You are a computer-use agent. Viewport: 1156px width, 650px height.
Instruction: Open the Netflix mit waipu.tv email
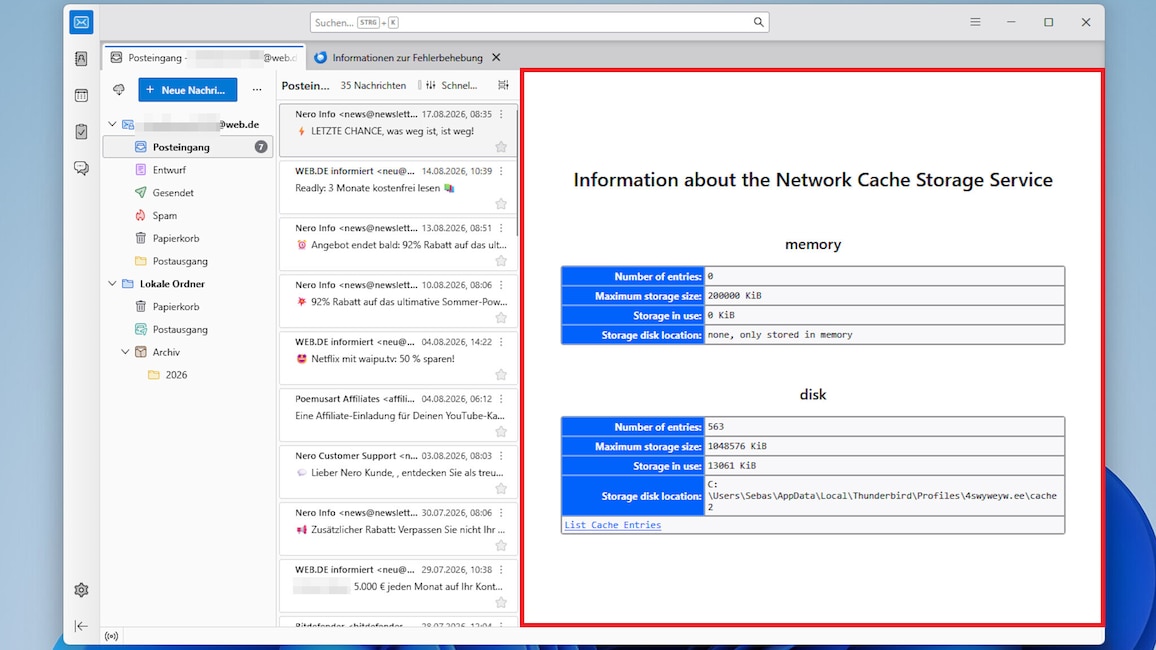(397, 358)
